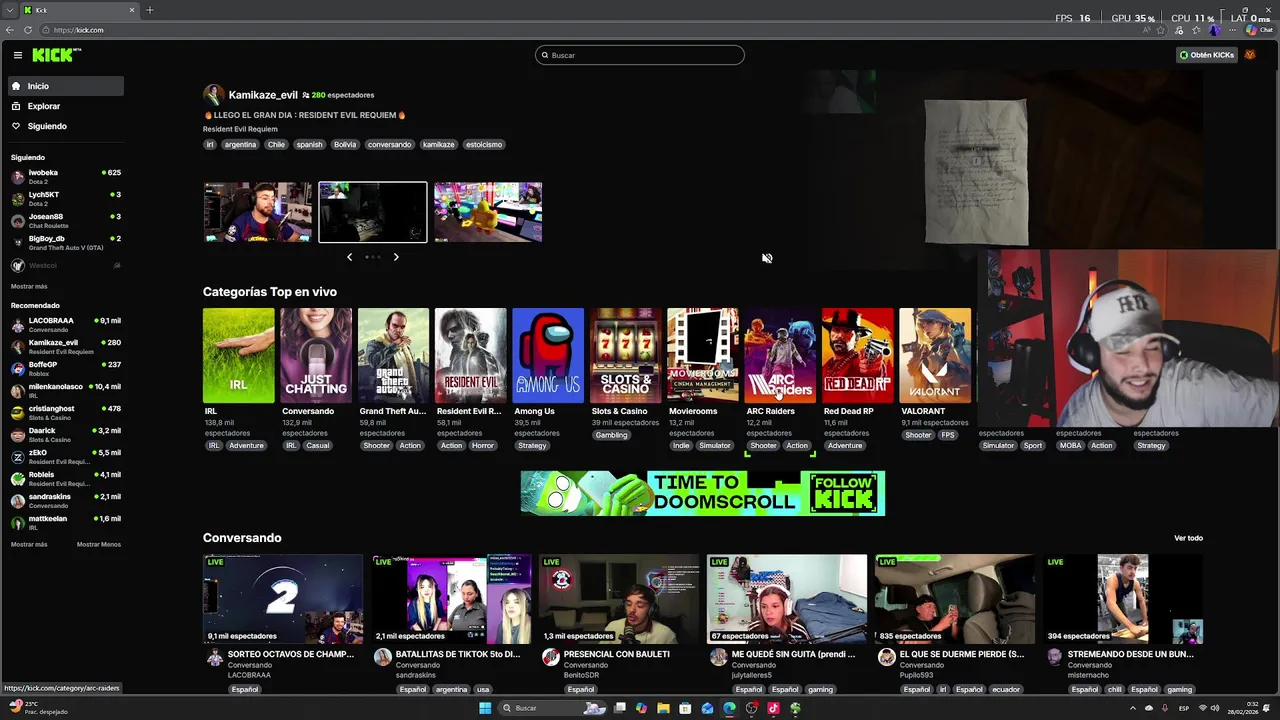Open LACOBRAAA recommended channel
Image resolution: width=1280 pixels, height=720 pixels.
[66, 324]
